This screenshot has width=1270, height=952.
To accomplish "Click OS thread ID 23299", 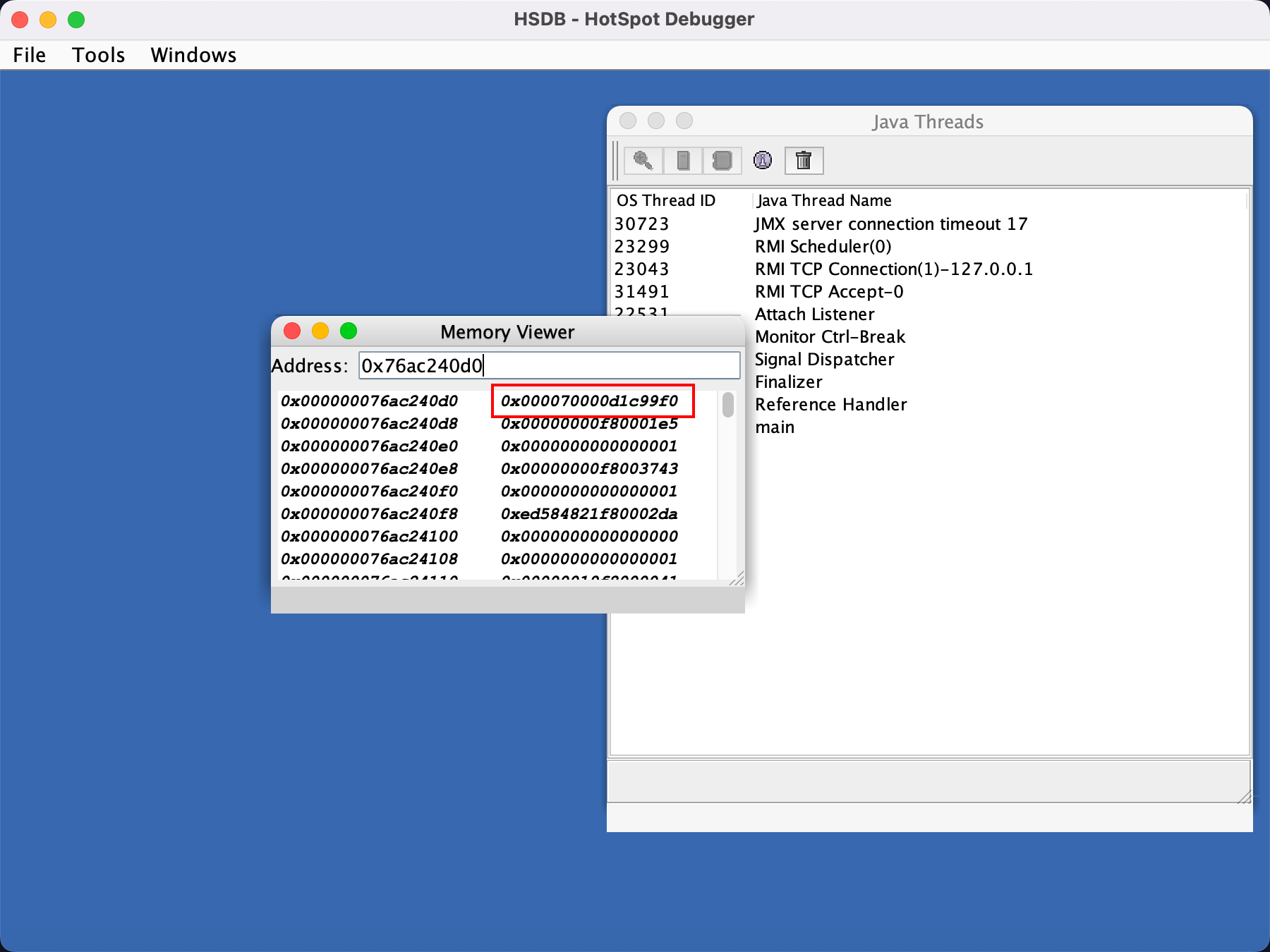I will click(641, 246).
